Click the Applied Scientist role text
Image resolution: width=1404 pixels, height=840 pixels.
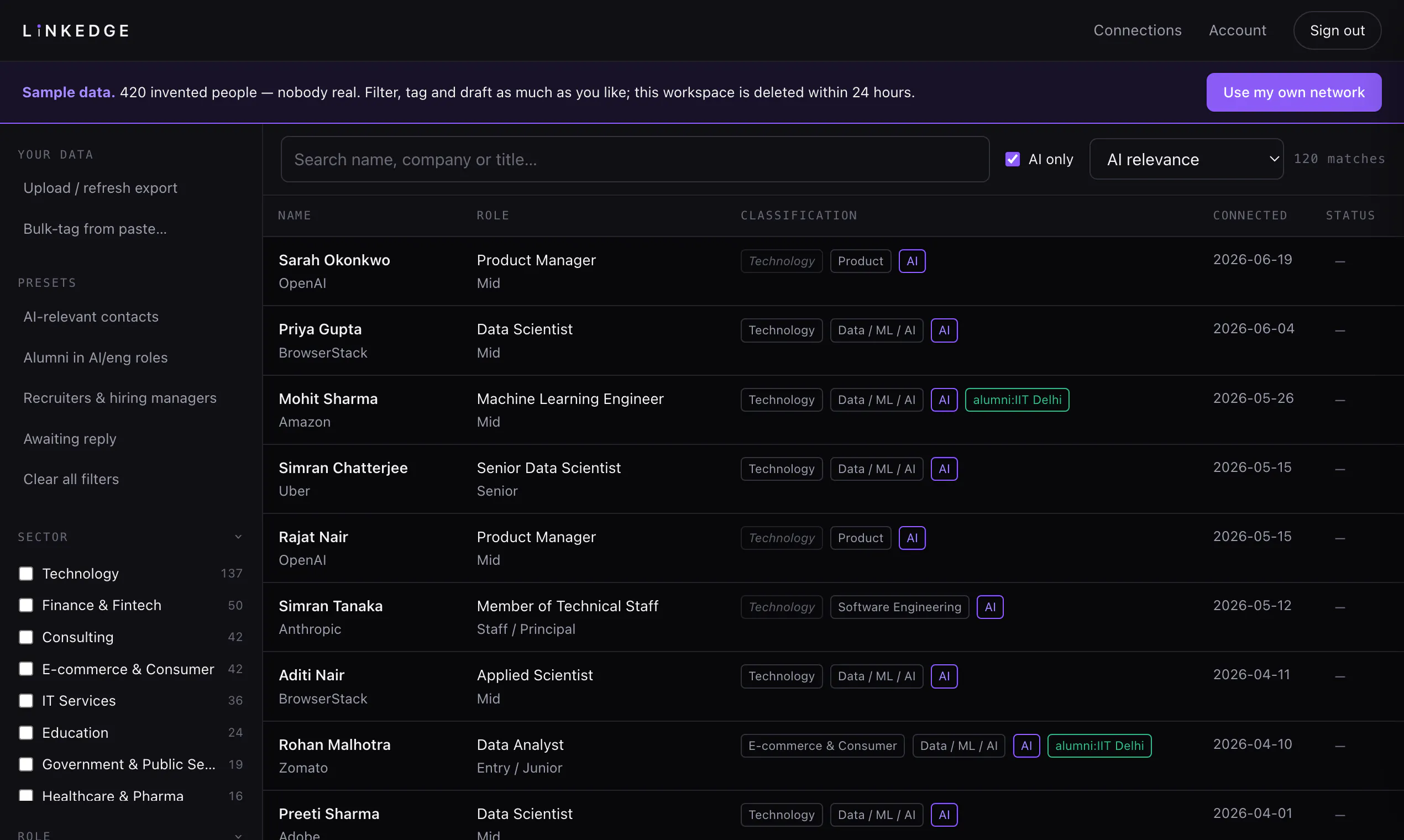535,675
